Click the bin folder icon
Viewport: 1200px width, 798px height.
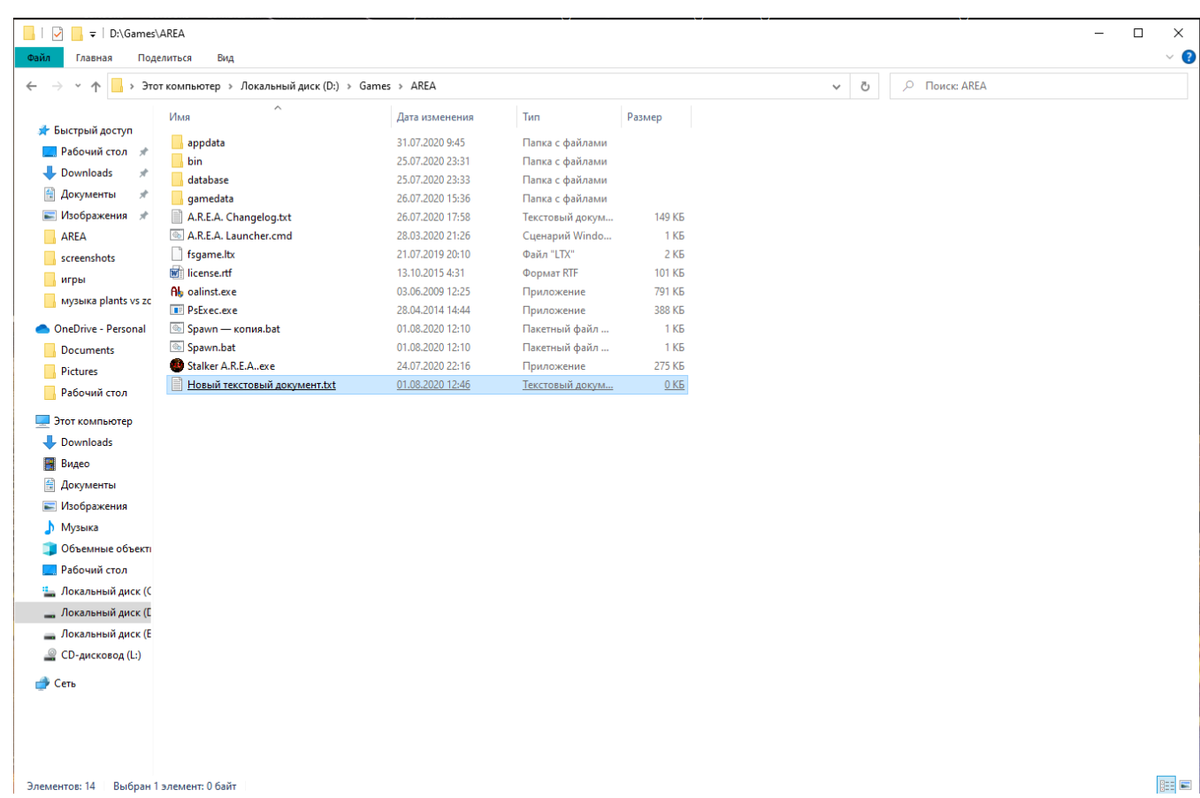[177, 161]
